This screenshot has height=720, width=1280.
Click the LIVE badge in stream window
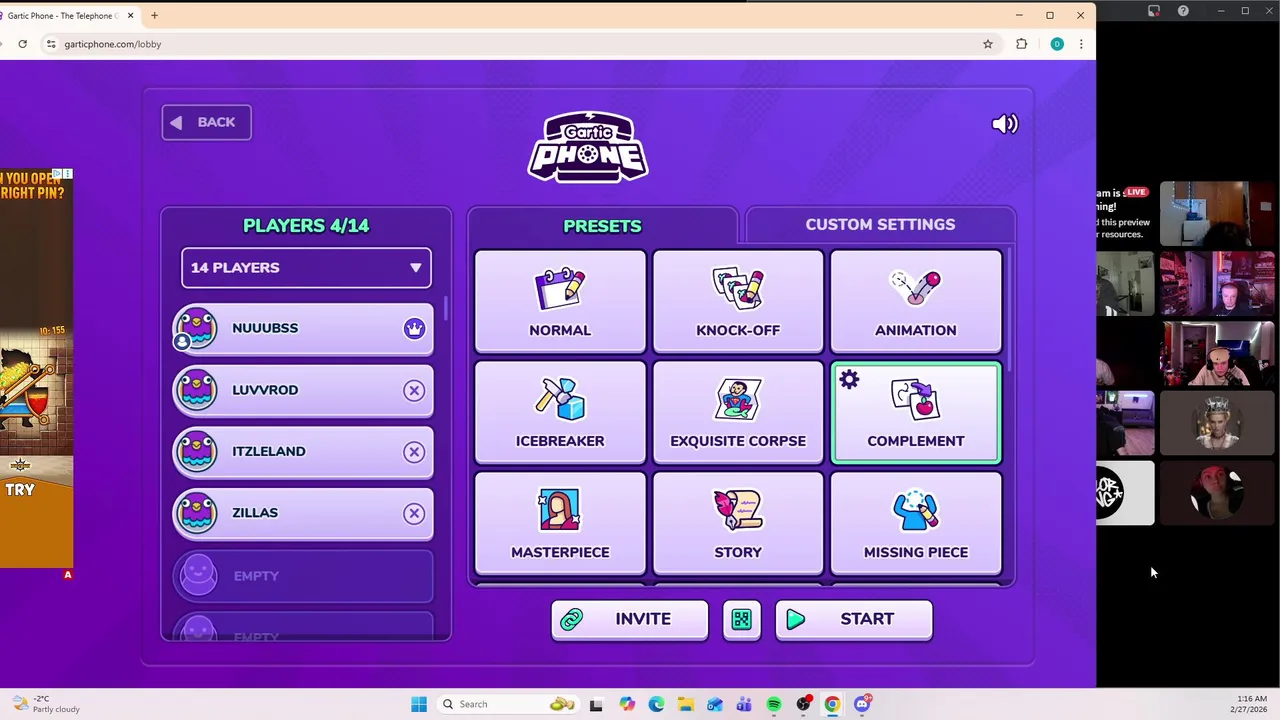(1136, 192)
